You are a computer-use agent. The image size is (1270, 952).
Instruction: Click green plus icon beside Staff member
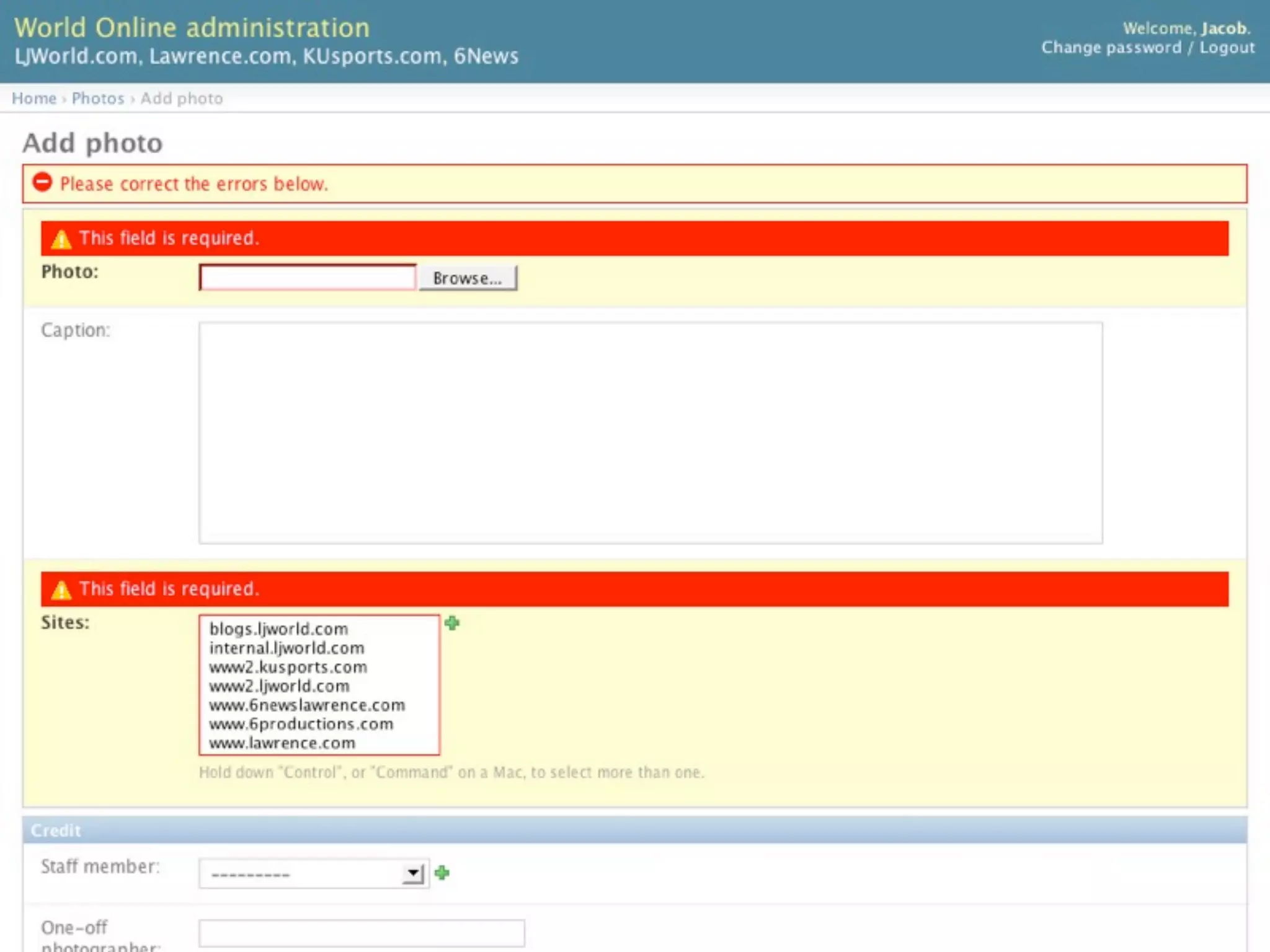click(442, 873)
